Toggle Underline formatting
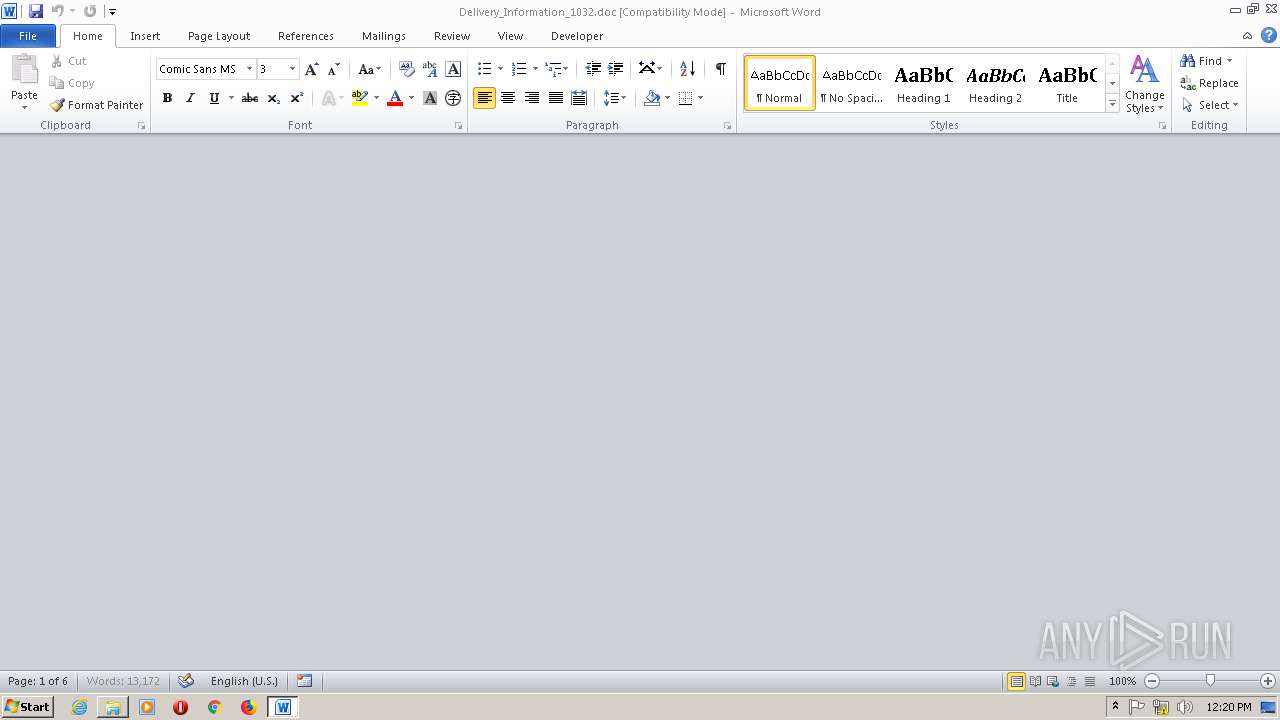Screen dimensions: 1280x720 [214, 98]
